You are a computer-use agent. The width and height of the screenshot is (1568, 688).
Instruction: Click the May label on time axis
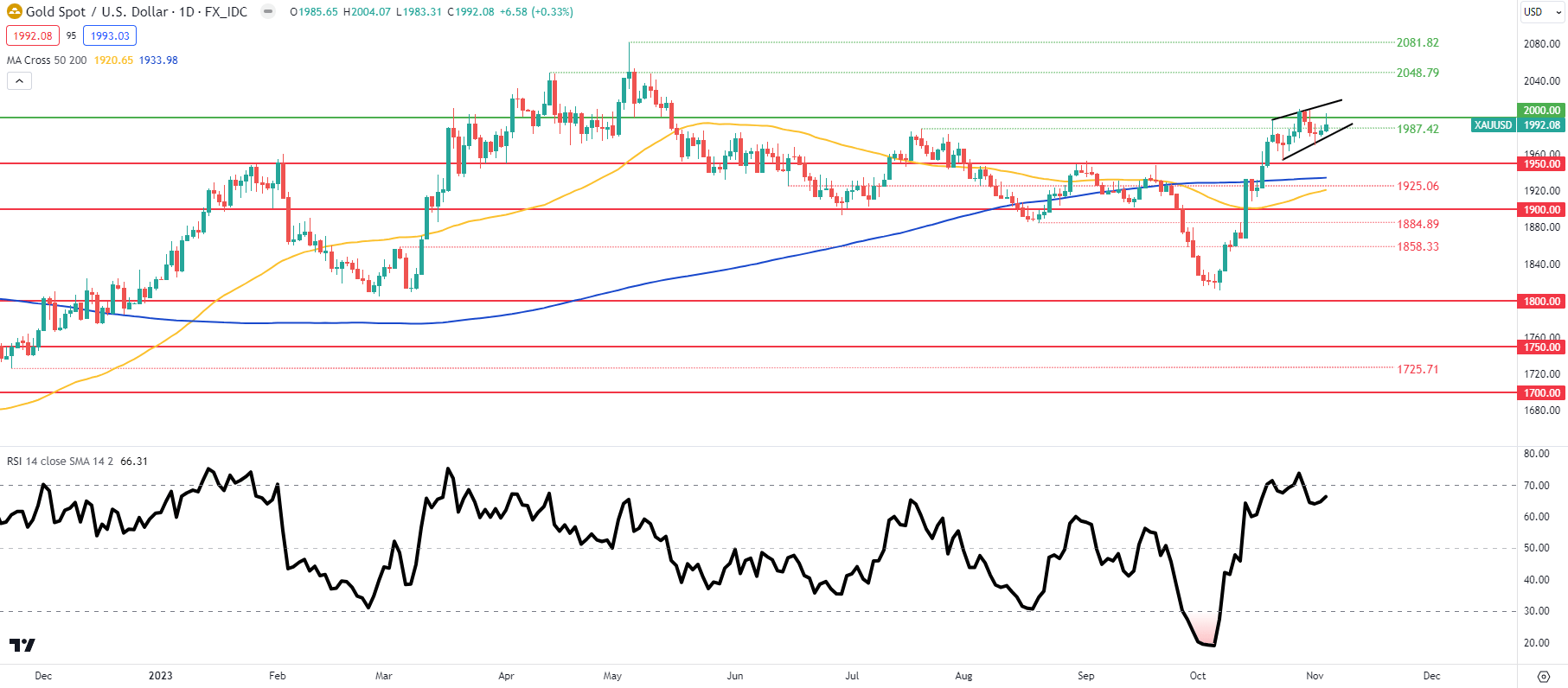612,676
